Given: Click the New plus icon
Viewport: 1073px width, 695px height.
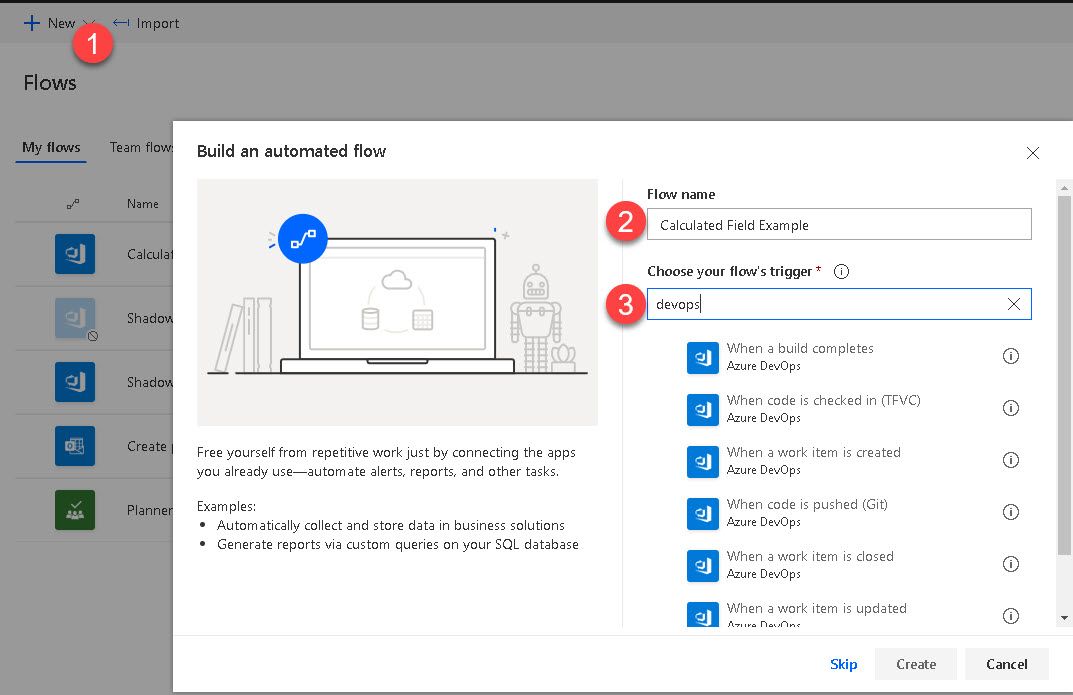Looking at the screenshot, I should (31, 23).
